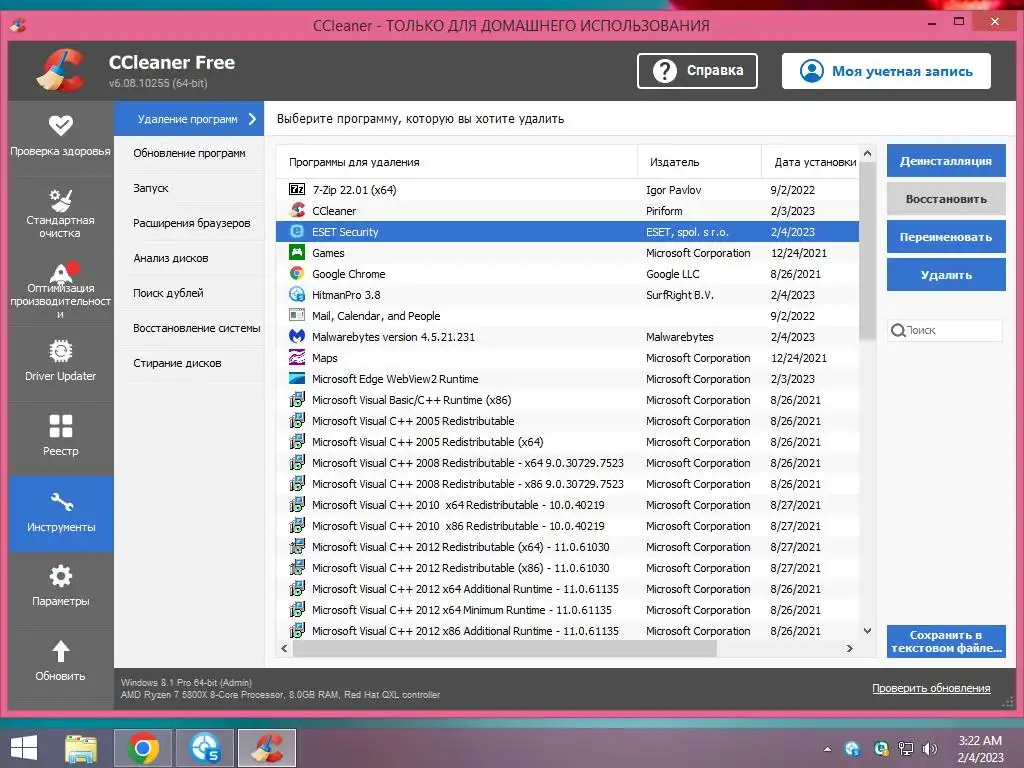Viewport: 1024px width, 768px height.
Task: Click the Mail, Calendar, and People icon
Action: pos(297,315)
